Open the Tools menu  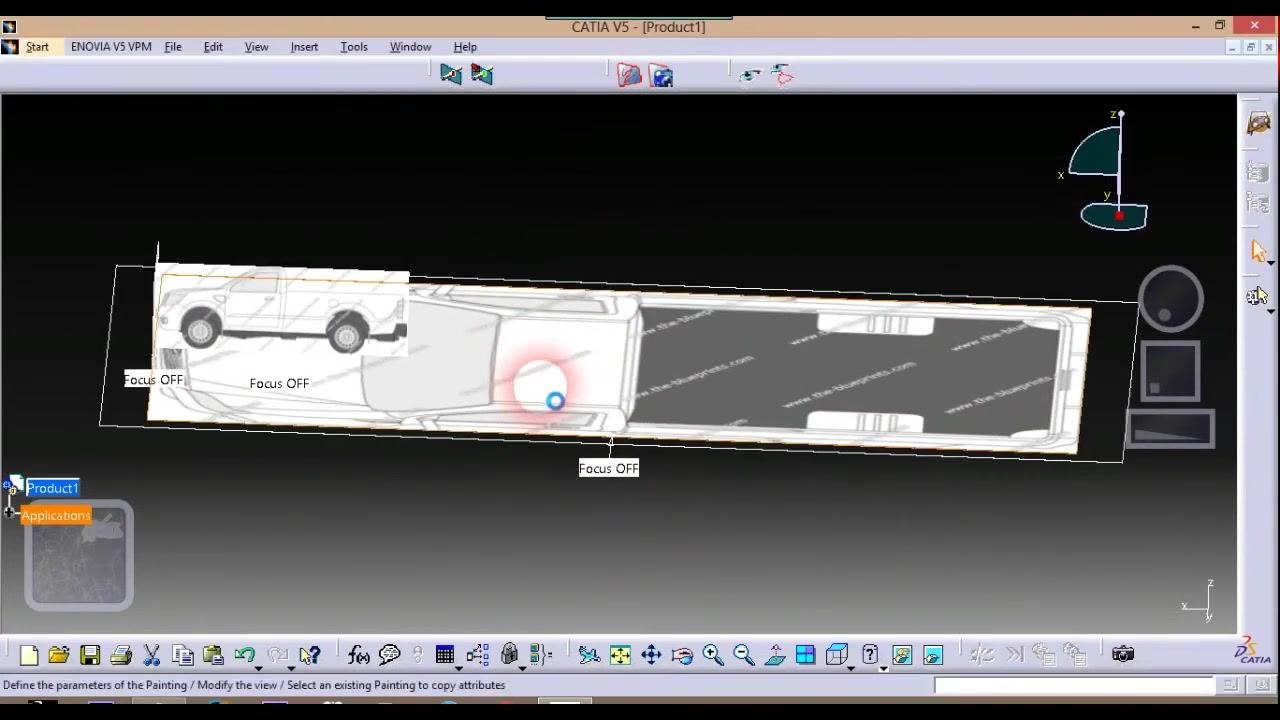[x=354, y=47]
